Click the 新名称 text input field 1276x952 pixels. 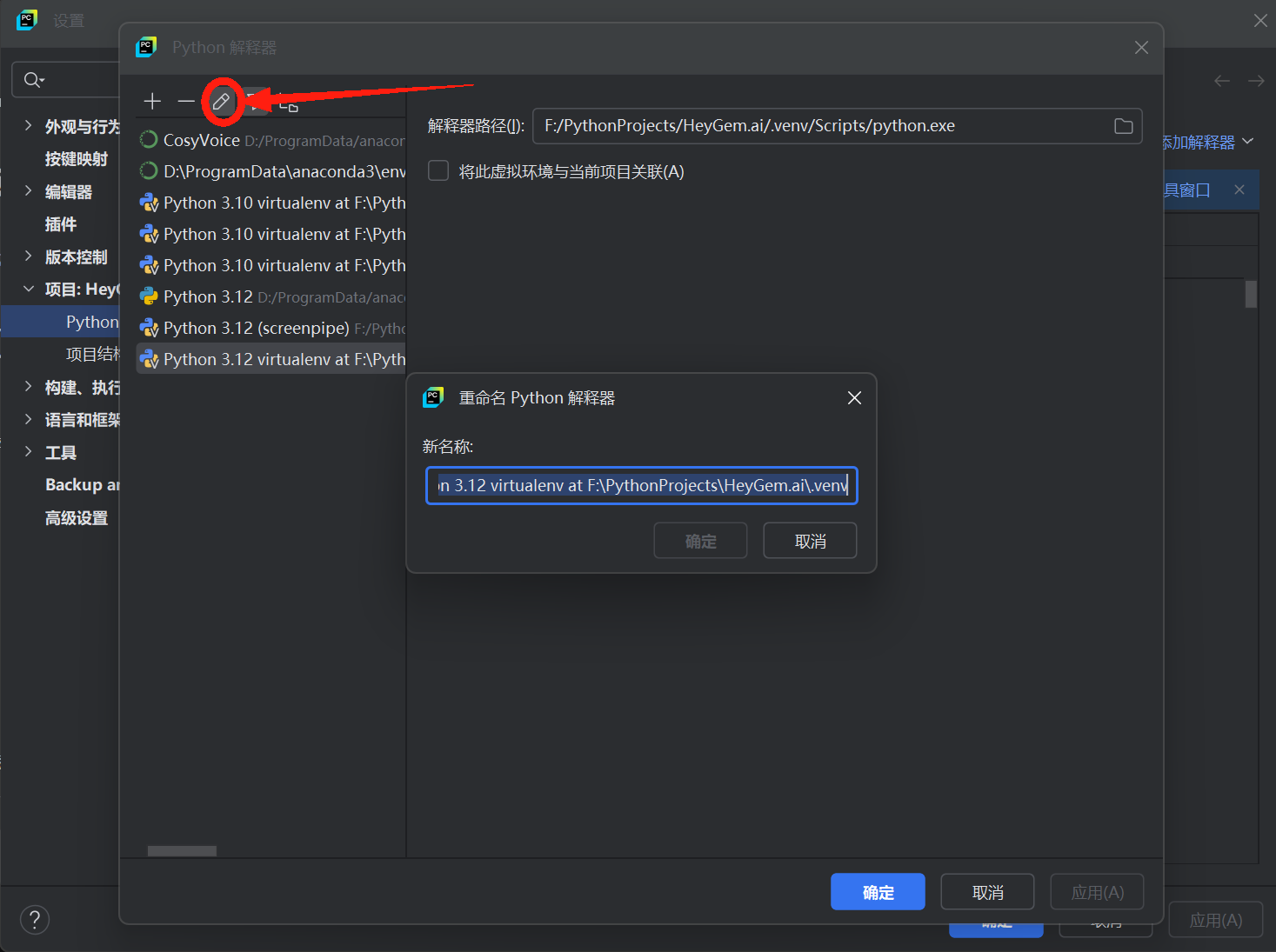(642, 485)
